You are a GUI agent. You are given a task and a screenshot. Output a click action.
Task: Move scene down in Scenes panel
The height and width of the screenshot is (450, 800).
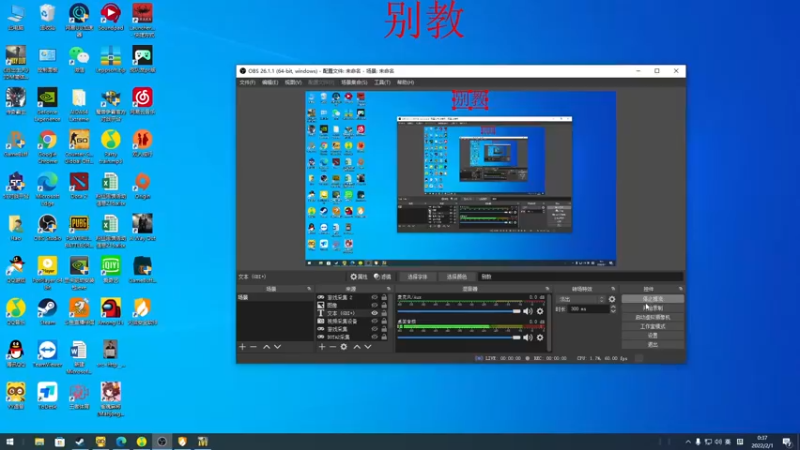click(278, 347)
